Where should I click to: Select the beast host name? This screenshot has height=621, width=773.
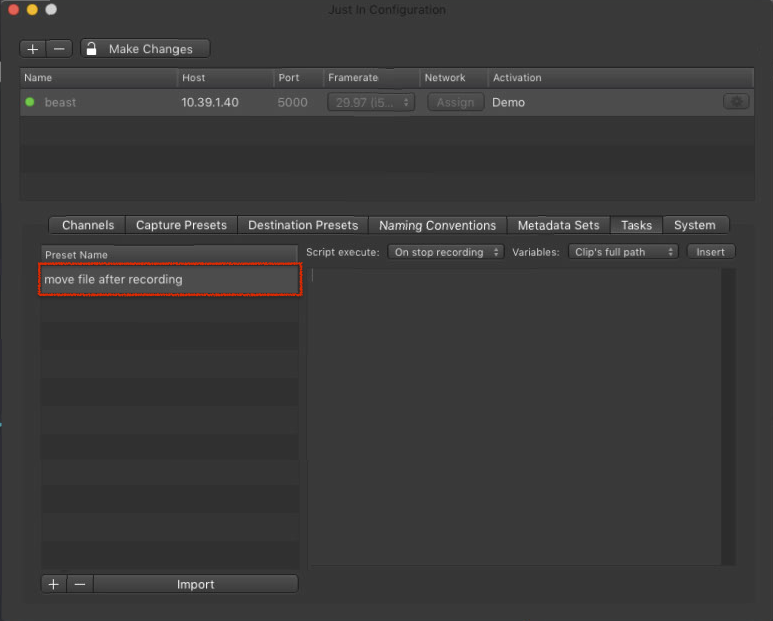(60, 103)
